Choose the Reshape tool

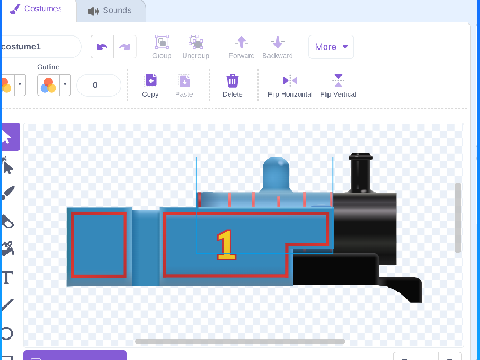8,166
